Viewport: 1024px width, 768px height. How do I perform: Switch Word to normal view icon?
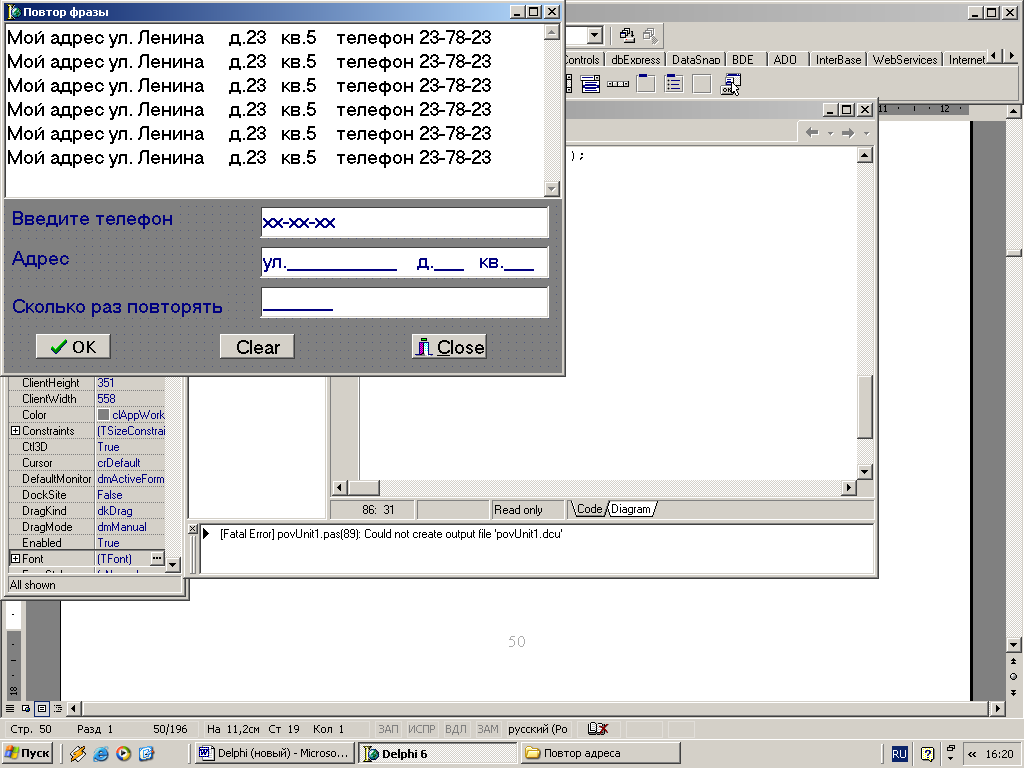[x=10, y=708]
